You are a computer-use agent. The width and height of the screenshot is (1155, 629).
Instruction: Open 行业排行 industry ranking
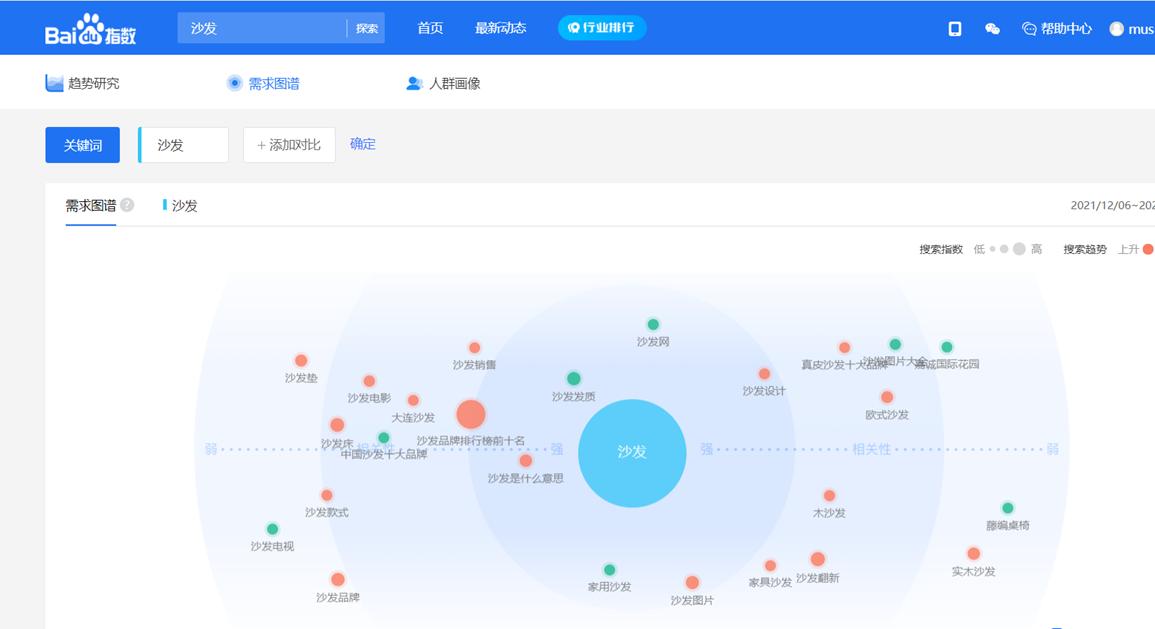pyautogui.click(x=602, y=27)
